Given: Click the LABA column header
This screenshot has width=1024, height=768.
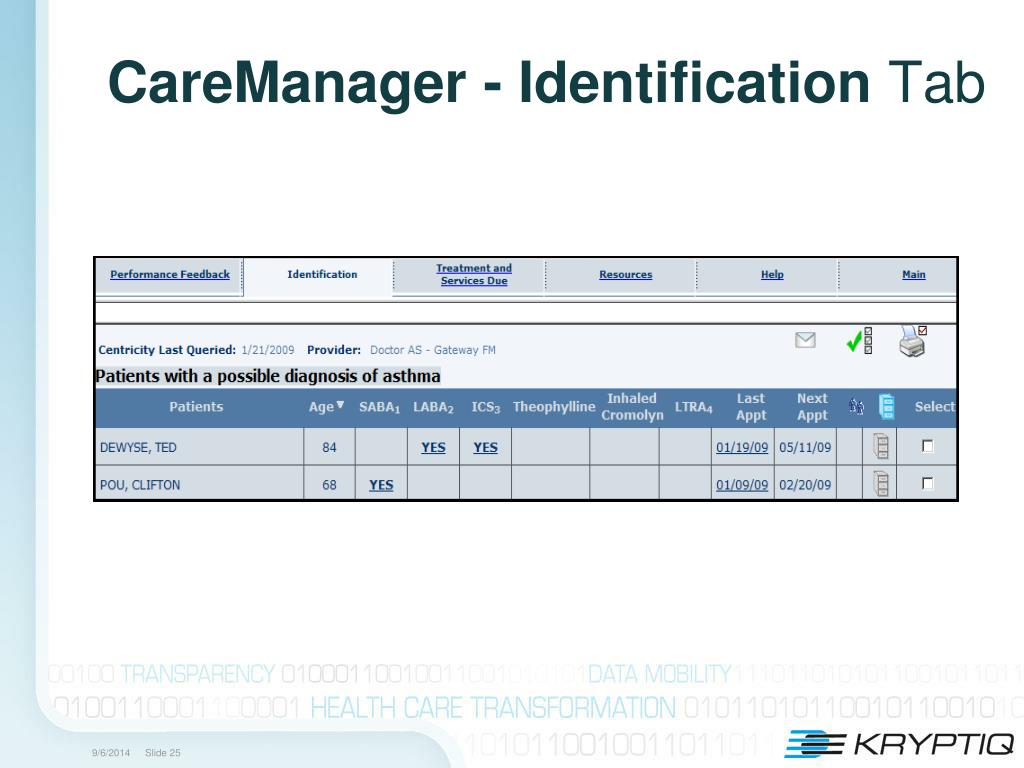Looking at the screenshot, I should click(433, 408).
